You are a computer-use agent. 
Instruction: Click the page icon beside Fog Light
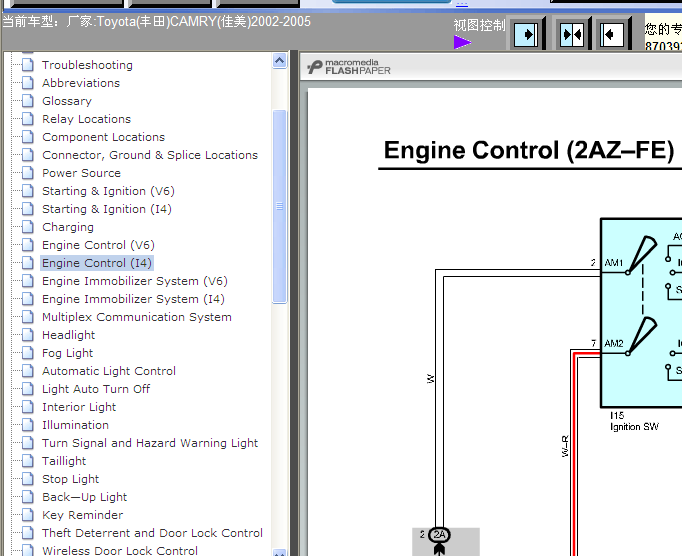pyautogui.click(x=28, y=353)
